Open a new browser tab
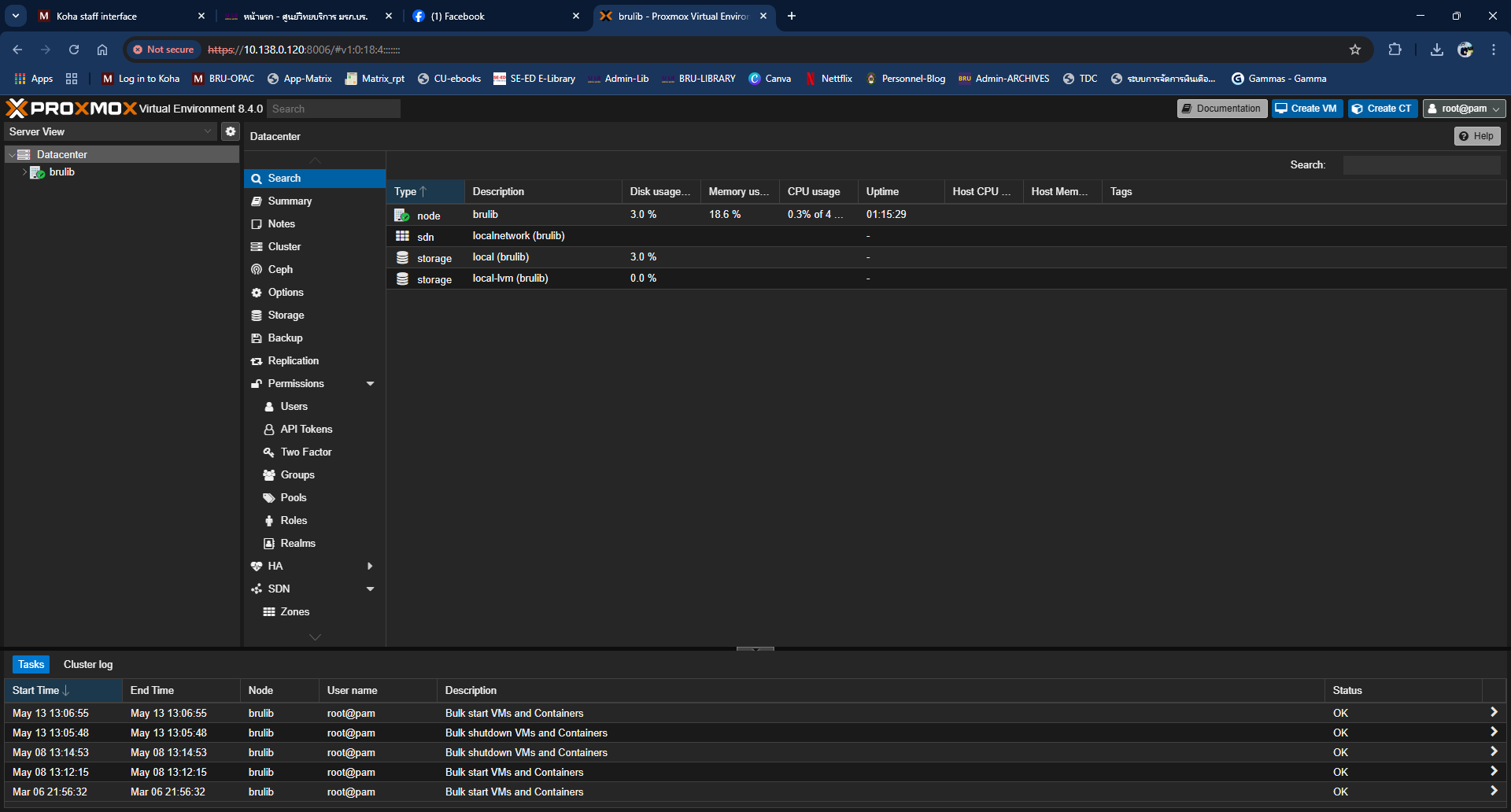Image resolution: width=1511 pixels, height=812 pixels. pyautogui.click(x=792, y=16)
